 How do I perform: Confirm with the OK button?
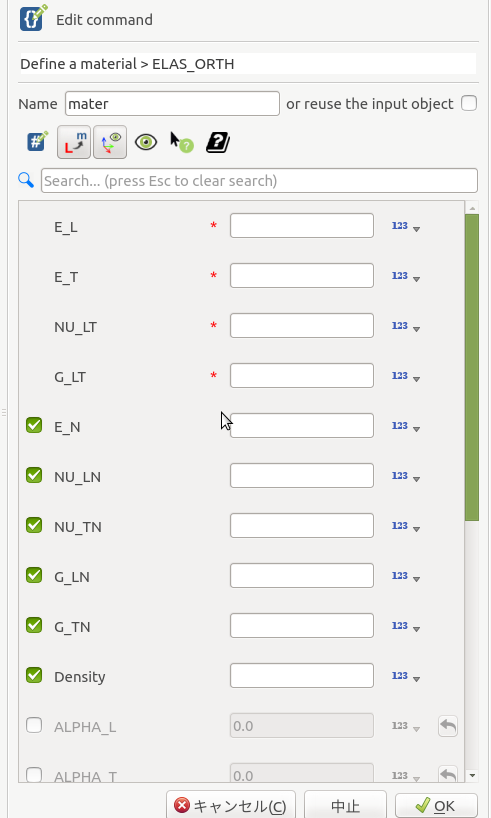(436, 805)
